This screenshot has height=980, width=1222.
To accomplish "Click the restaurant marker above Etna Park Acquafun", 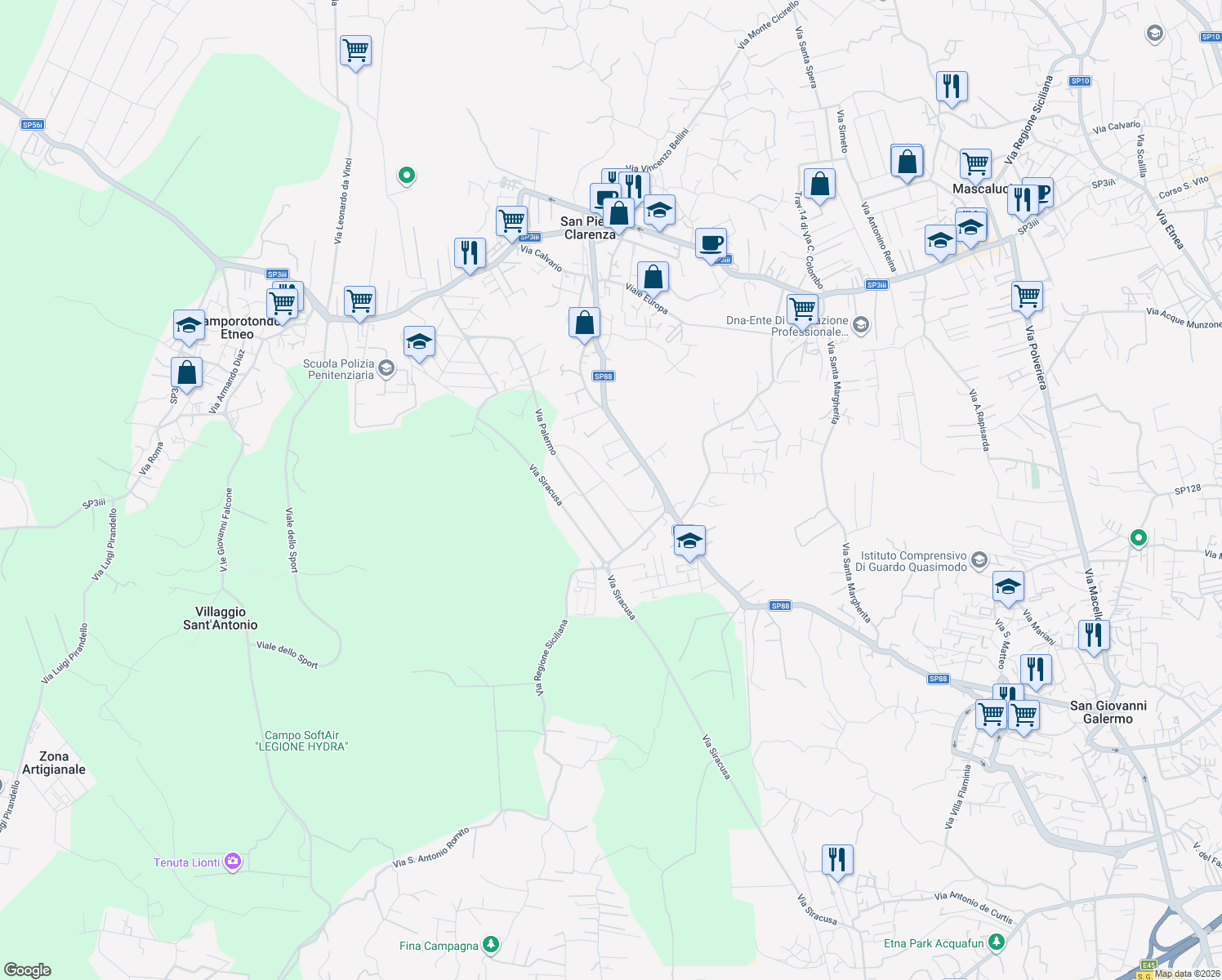I will (x=836, y=858).
